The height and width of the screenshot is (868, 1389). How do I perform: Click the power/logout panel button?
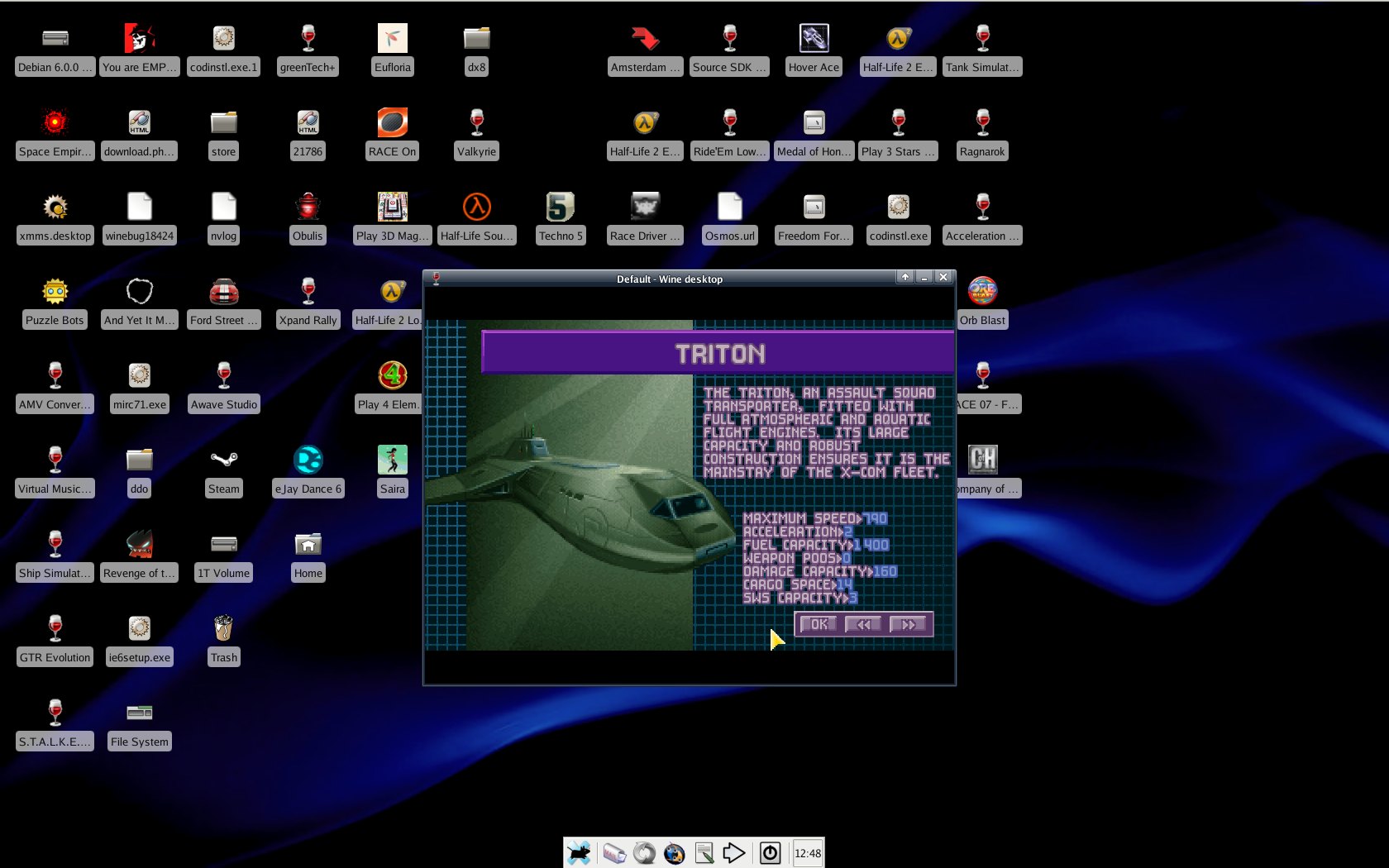(770, 852)
